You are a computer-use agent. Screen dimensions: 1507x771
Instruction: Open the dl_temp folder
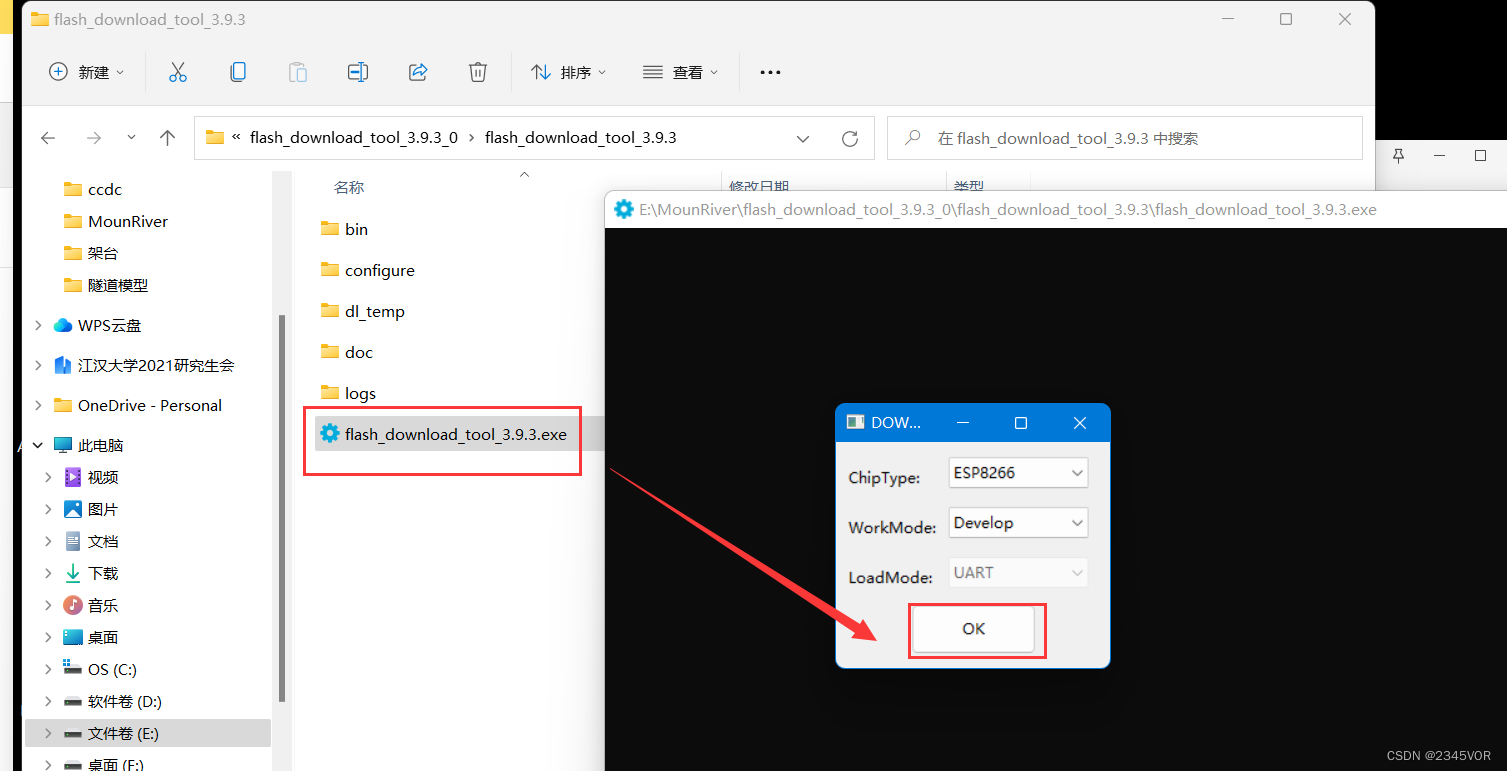pyautogui.click(x=363, y=311)
